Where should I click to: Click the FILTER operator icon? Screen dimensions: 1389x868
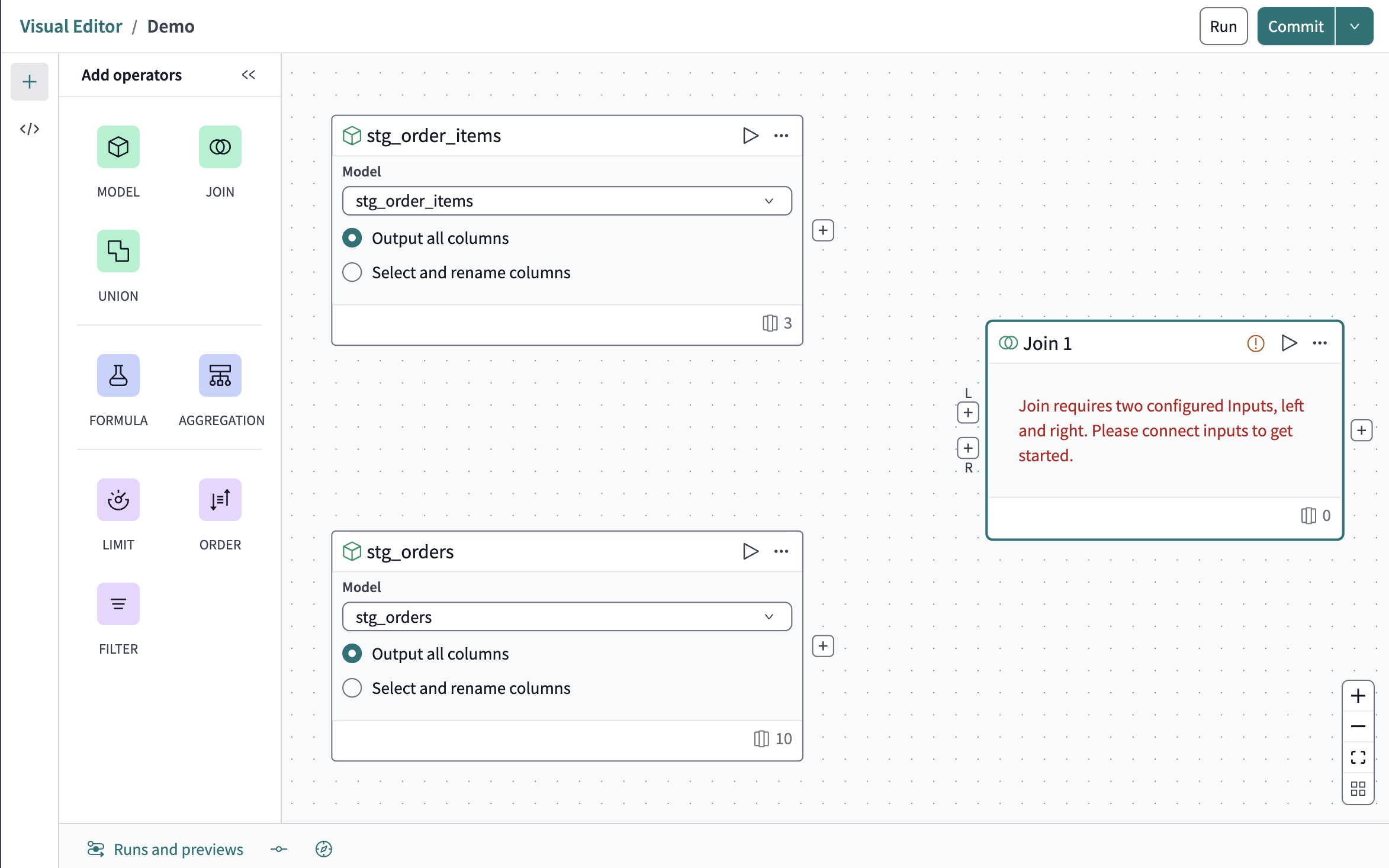pyautogui.click(x=118, y=604)
